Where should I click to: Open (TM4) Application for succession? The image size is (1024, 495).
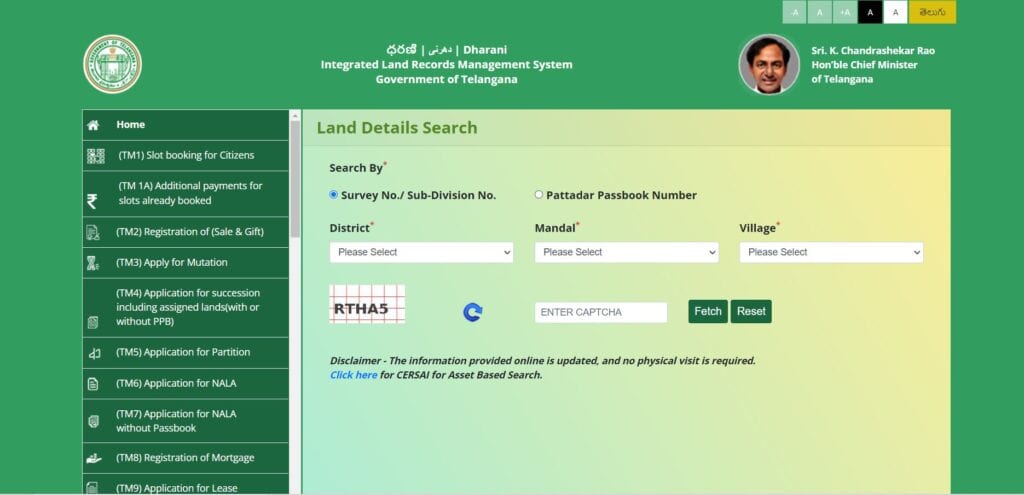coord(185,308)
